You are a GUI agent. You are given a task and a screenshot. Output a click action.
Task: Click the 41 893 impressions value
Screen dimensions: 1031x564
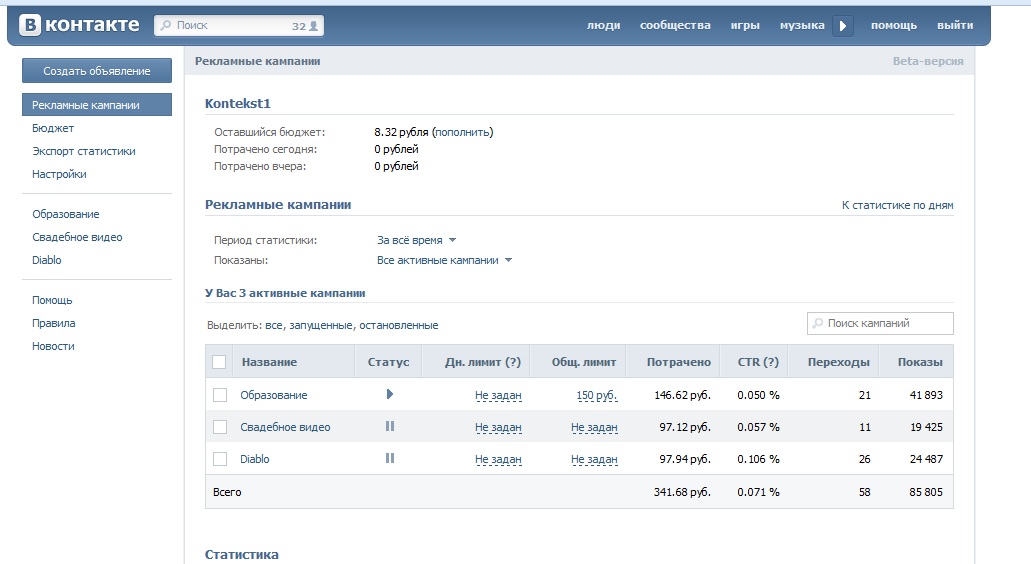tap(926, 395)
